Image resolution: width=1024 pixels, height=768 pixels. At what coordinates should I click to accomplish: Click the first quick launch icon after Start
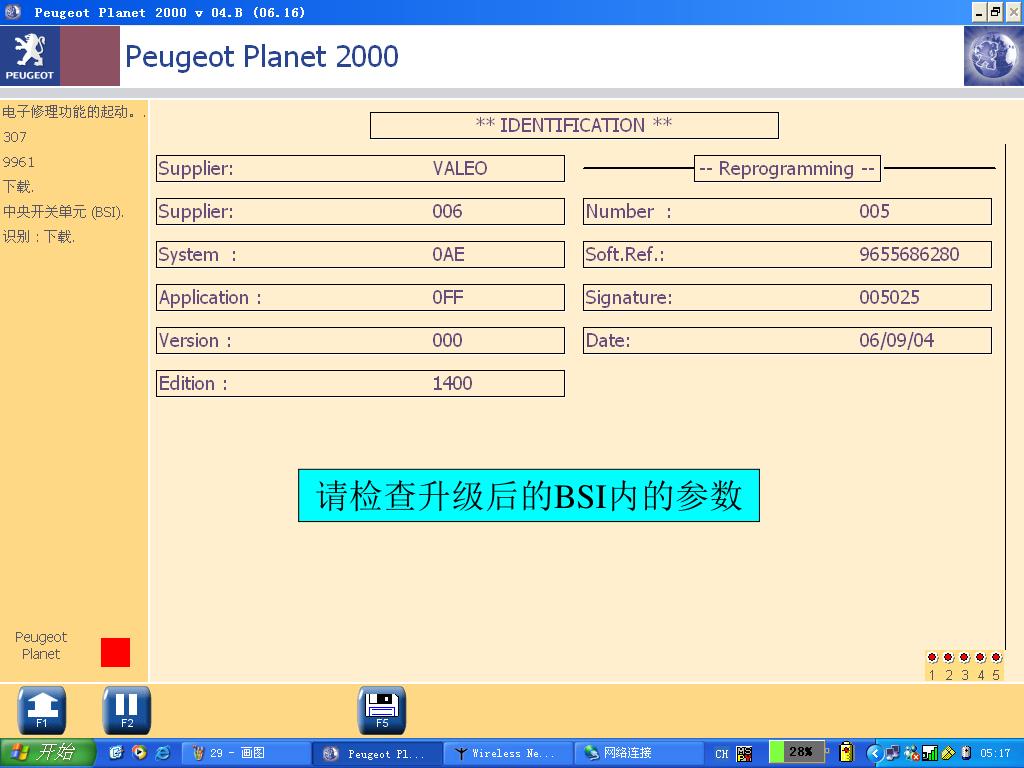click(116, 753)
